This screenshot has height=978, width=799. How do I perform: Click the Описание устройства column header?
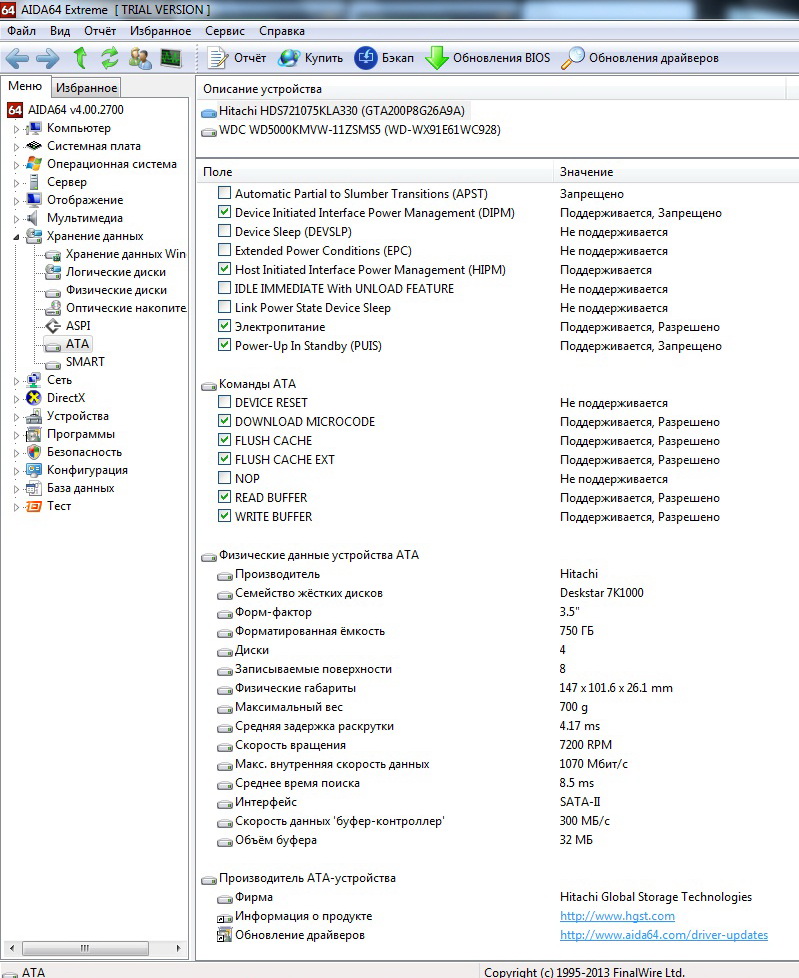[x=491, y=89]
